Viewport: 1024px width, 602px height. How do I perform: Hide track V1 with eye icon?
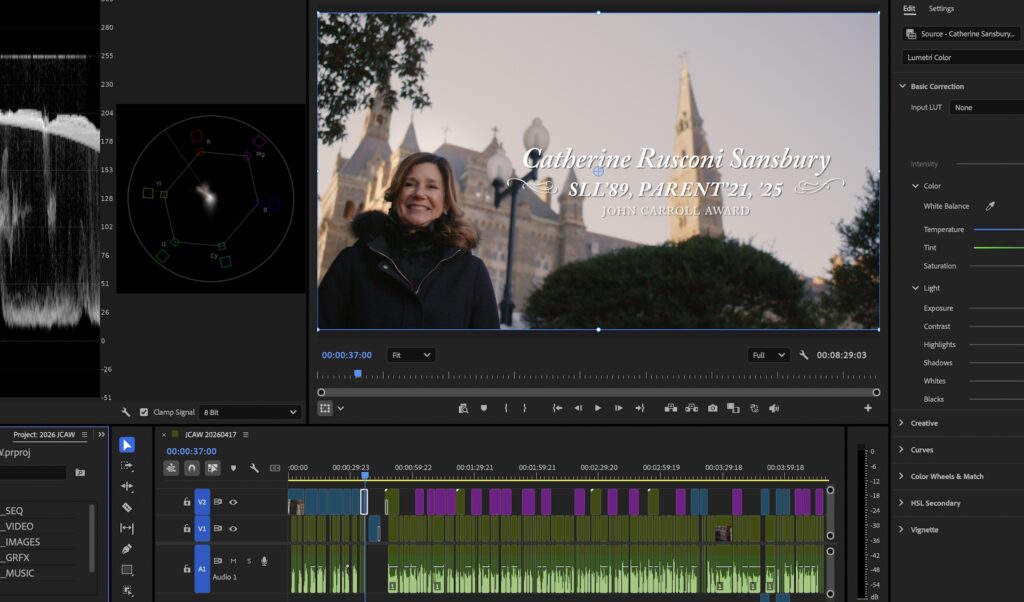point(233,529)
